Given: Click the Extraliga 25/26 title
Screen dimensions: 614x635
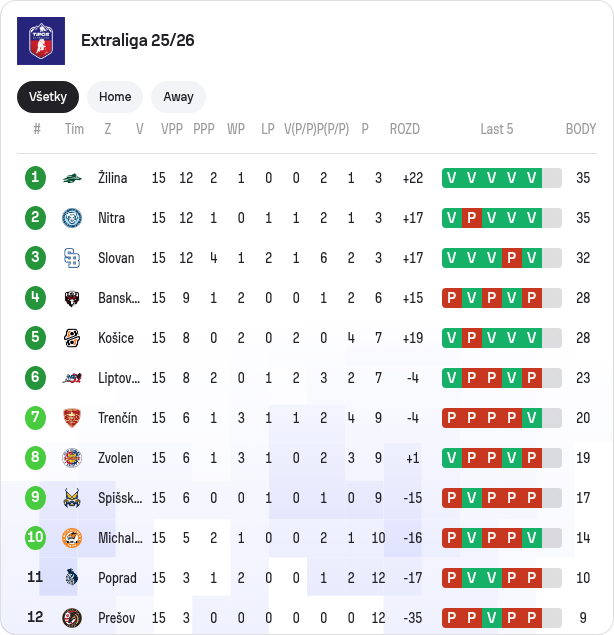Looking at the screenshot, I should click(138, 41).
